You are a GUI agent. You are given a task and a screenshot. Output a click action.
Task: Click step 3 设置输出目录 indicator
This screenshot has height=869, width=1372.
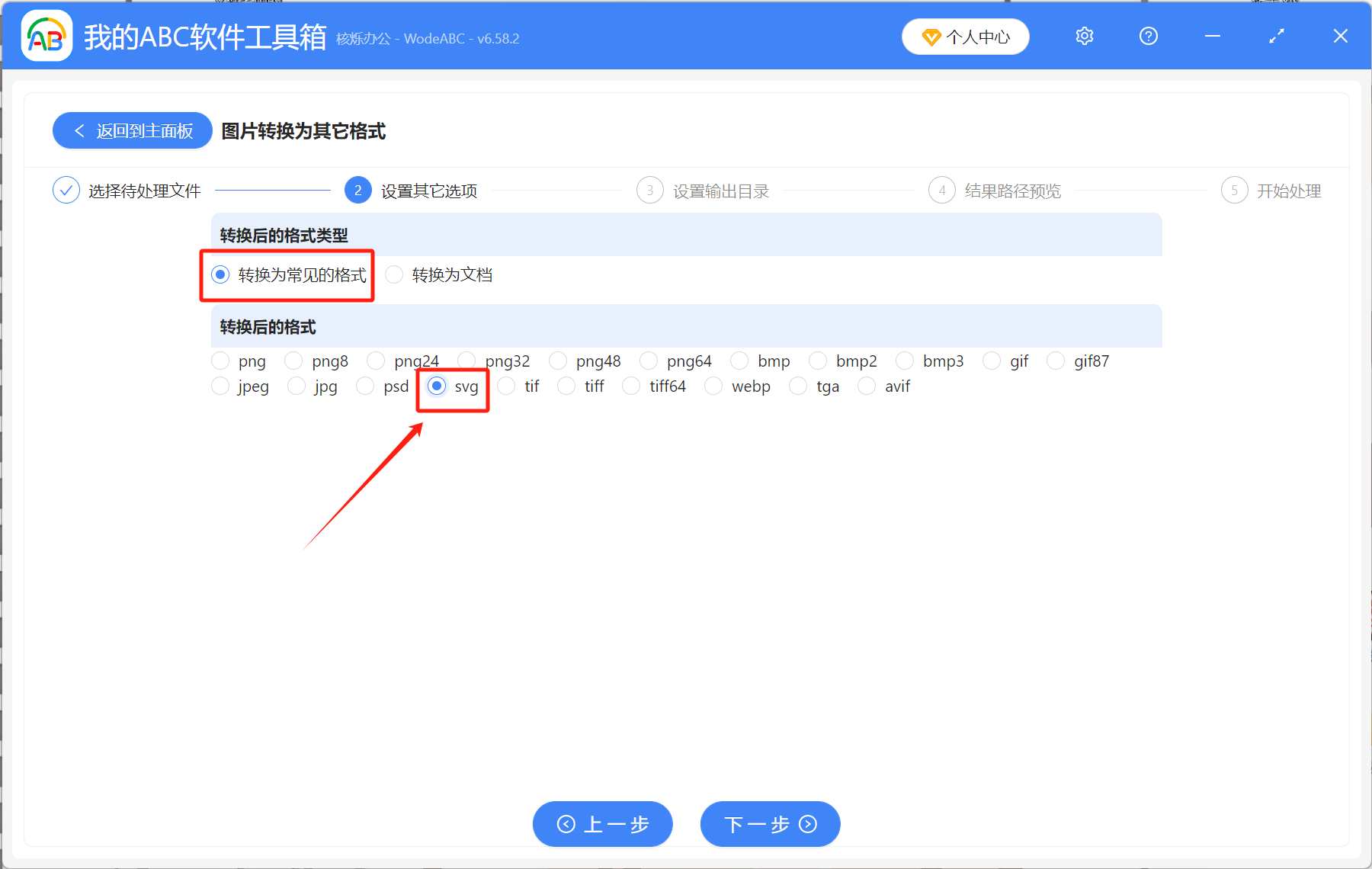(x=649, y=190)
